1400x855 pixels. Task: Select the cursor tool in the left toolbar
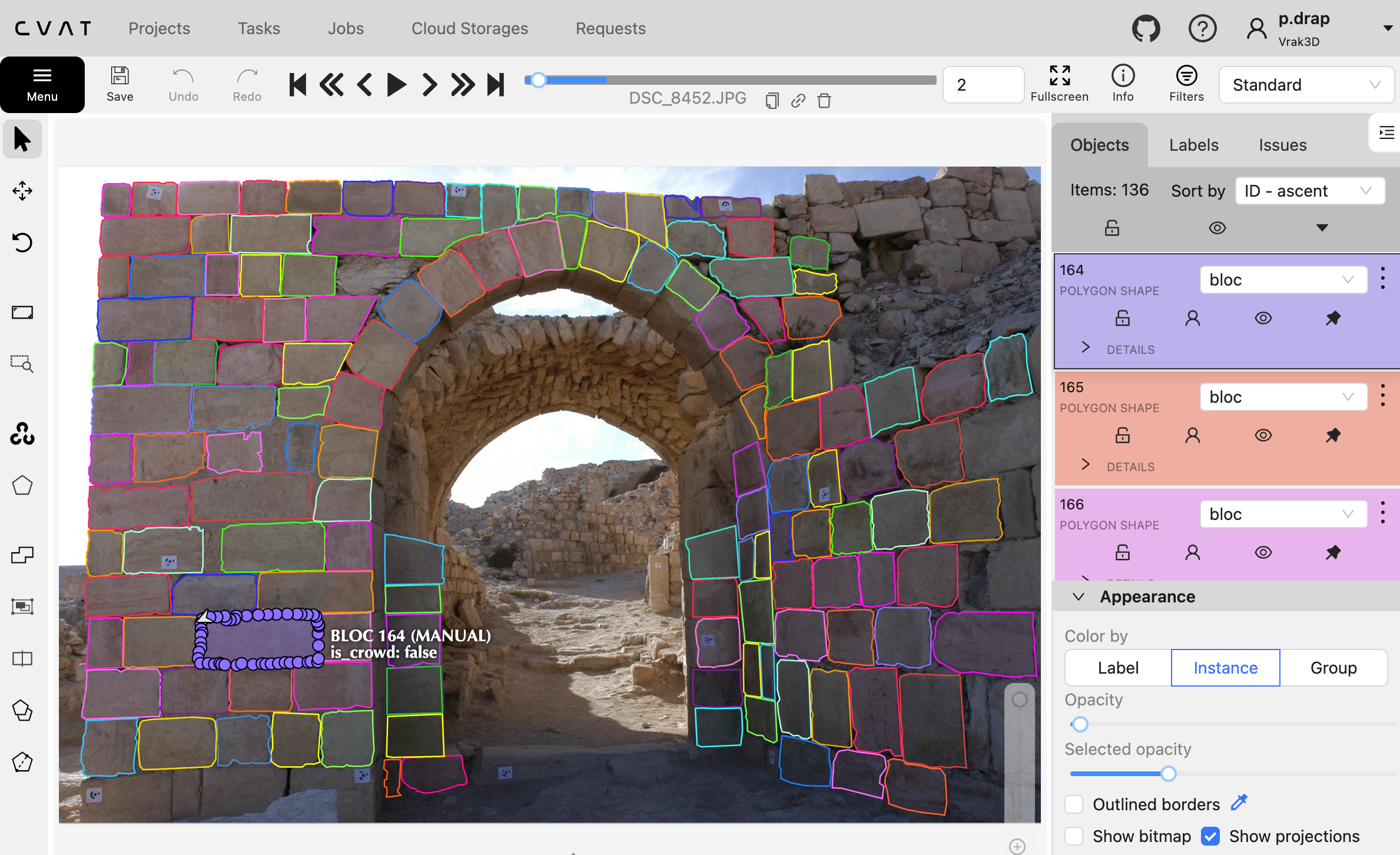(22, 139)
